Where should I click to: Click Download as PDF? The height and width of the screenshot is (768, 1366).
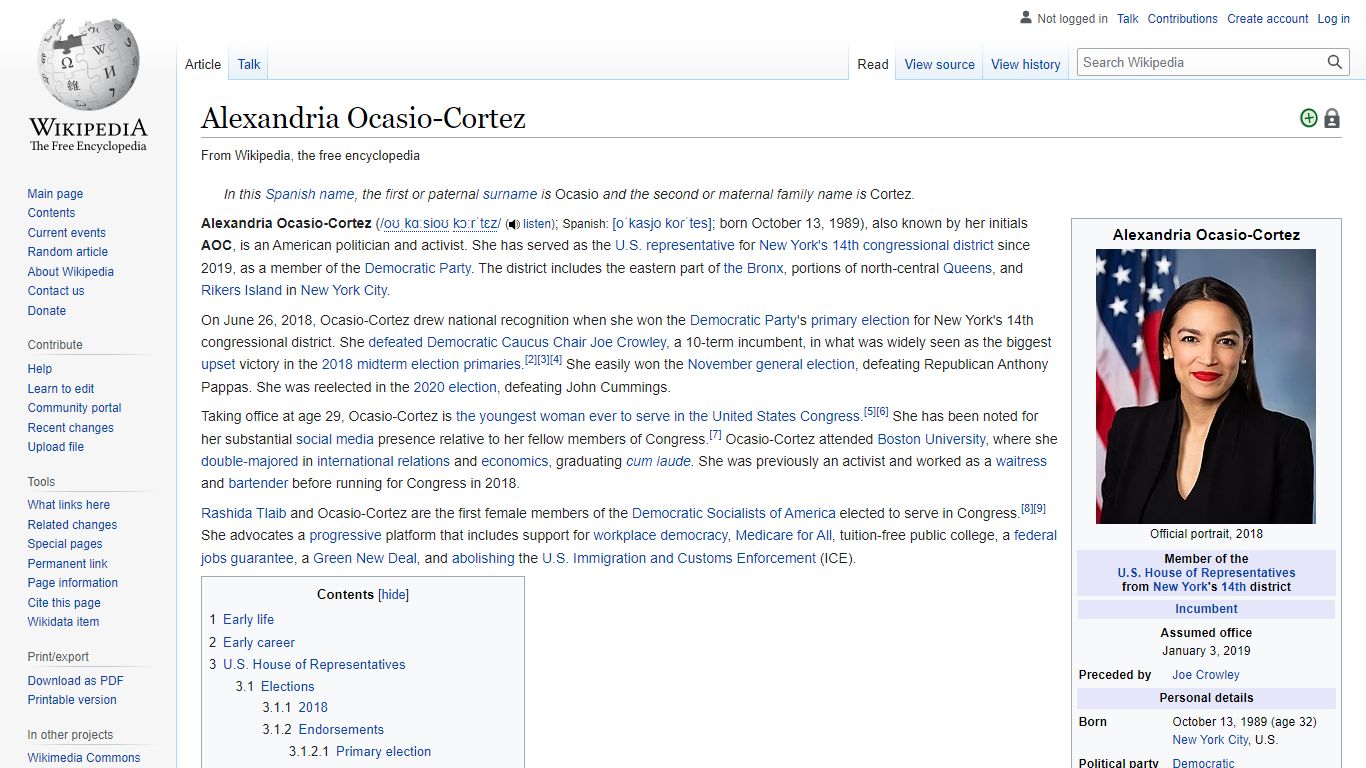coord(75,681)
